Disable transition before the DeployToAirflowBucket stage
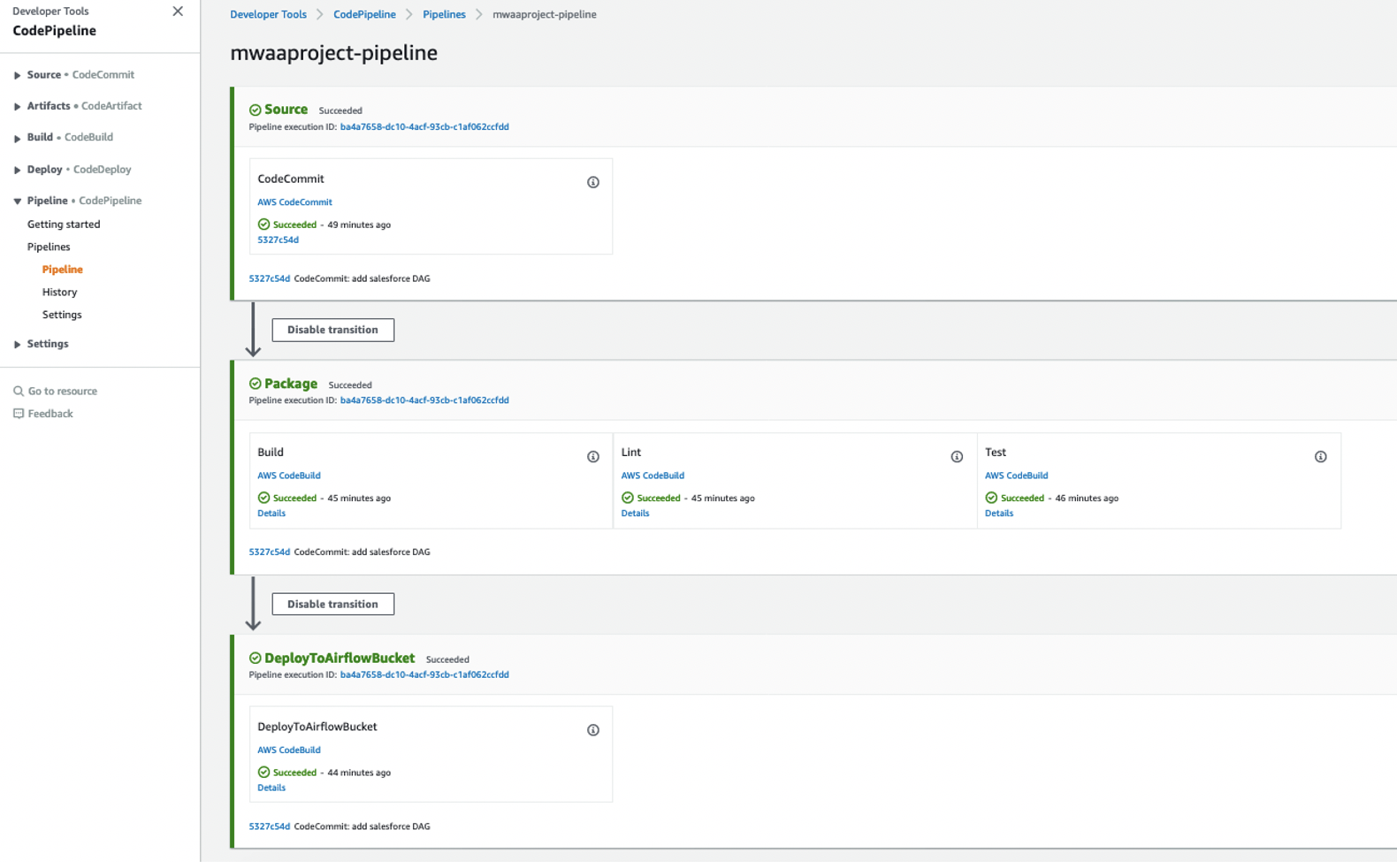 (x=332, y=604)
